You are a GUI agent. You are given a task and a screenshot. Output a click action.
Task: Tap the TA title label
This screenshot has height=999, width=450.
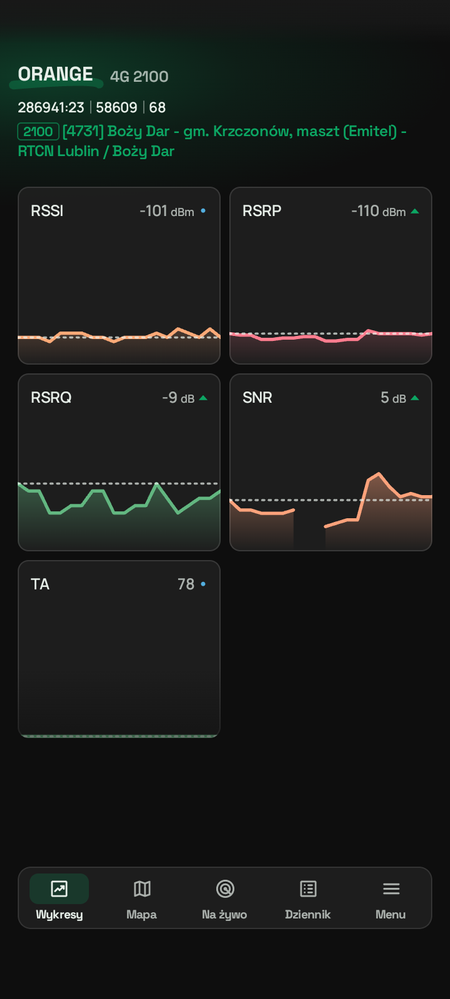(x=40, y=584)
